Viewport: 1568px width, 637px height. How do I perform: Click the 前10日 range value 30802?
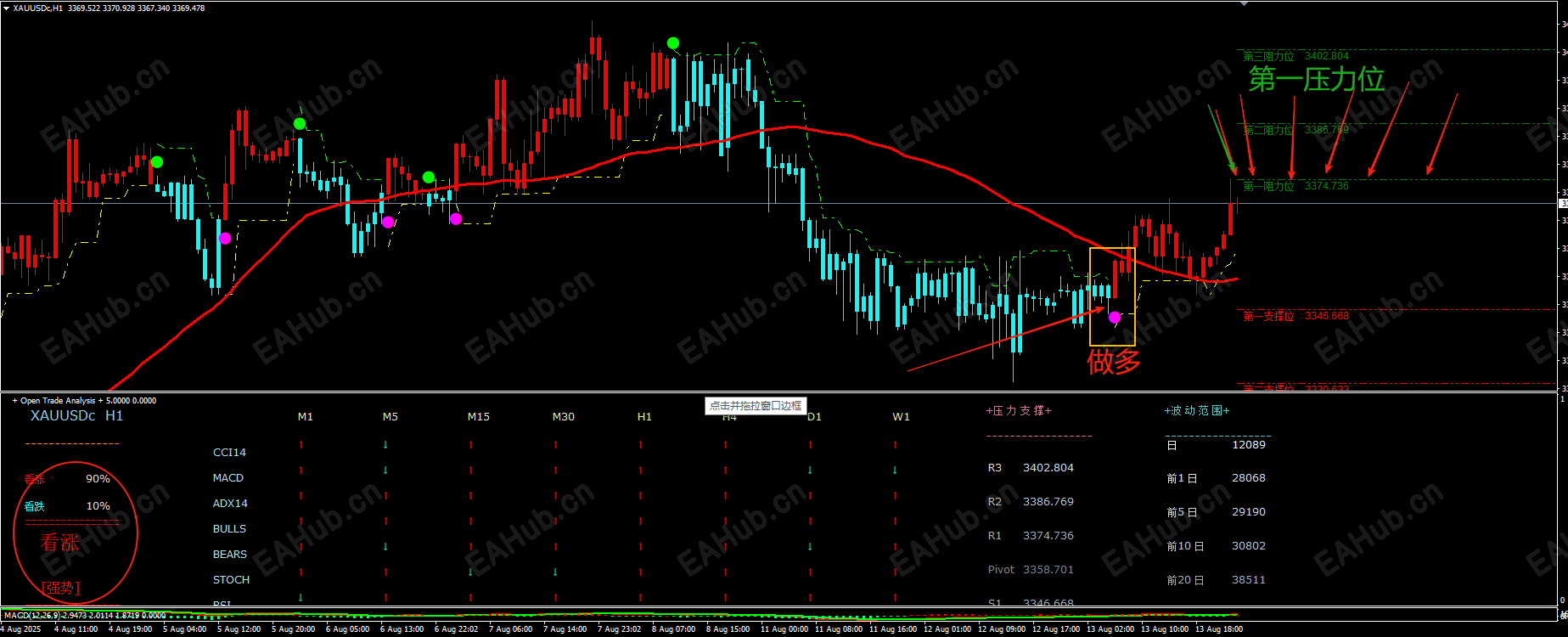[1249, 546]
